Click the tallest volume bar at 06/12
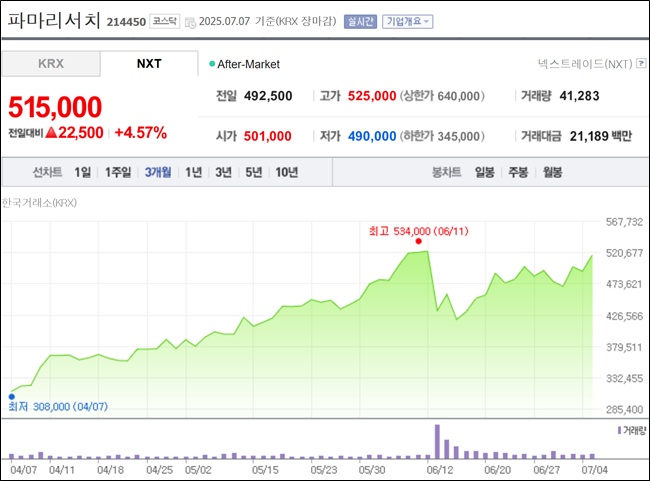The image size is (650, 481). pyautogui.click(x=437, y=441)
